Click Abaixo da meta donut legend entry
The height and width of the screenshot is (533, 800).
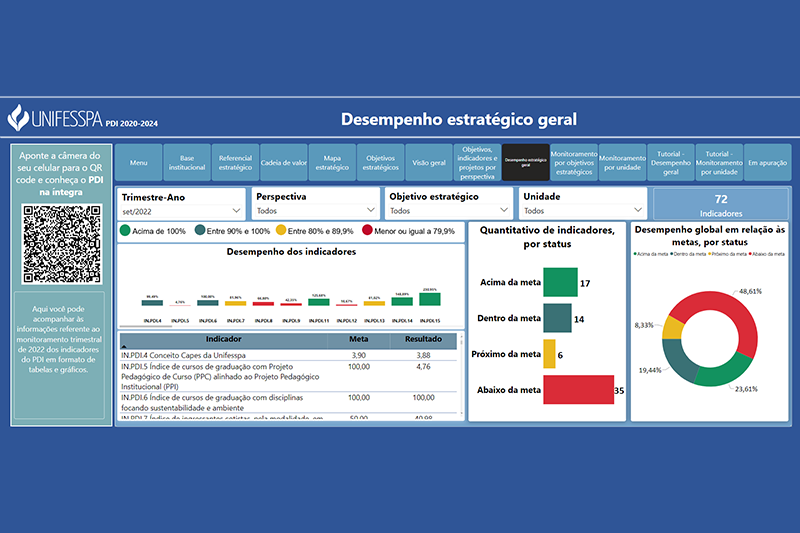[766, 254]
